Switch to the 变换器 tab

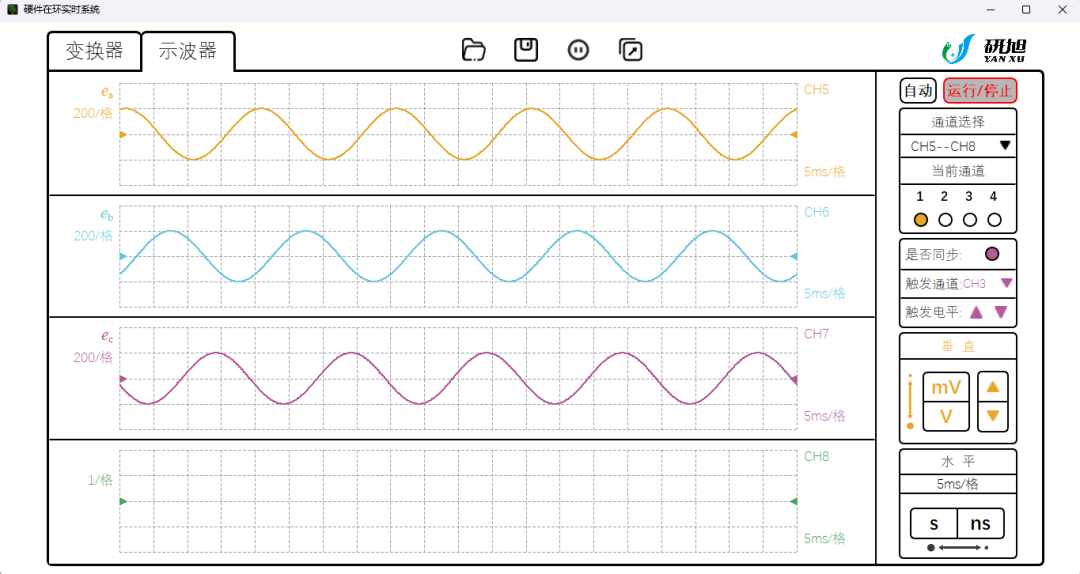[x=94, y=51]
